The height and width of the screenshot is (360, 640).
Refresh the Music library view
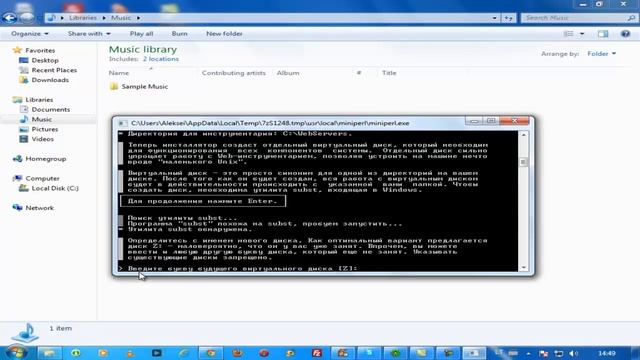(509, 18)
